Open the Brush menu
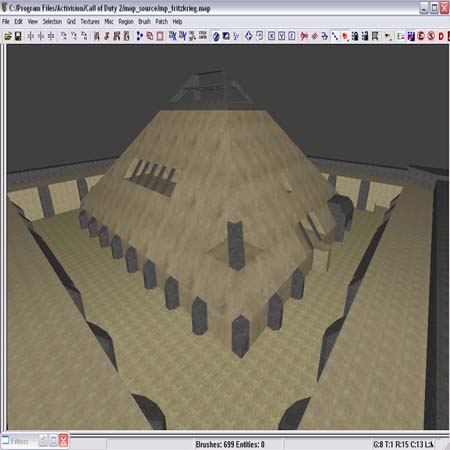 click(144, 22)
